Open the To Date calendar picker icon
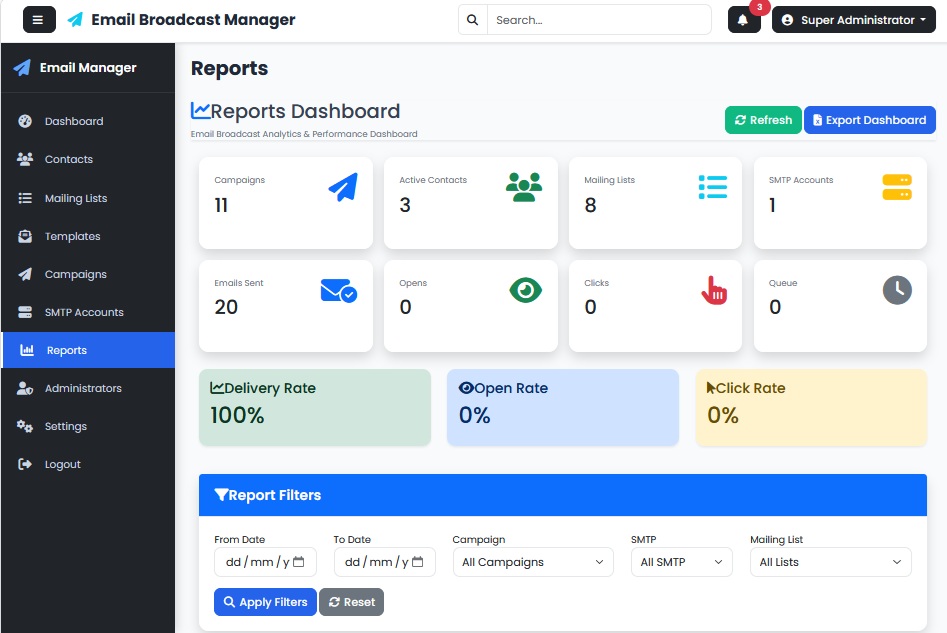This screenshot has width=947, height=633. coord(417,562)
